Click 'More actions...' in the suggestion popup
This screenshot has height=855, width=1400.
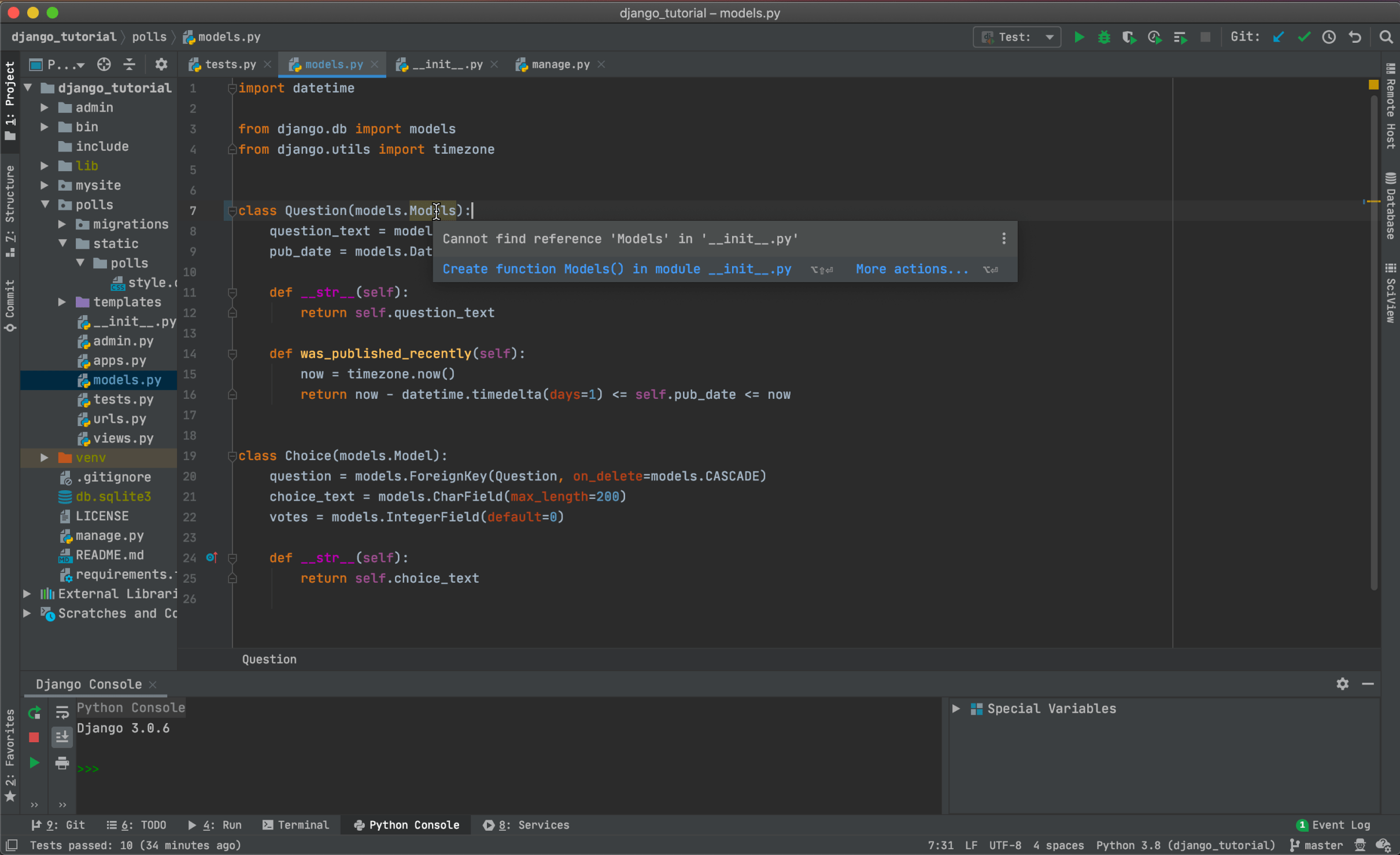(x=912, y=269)
